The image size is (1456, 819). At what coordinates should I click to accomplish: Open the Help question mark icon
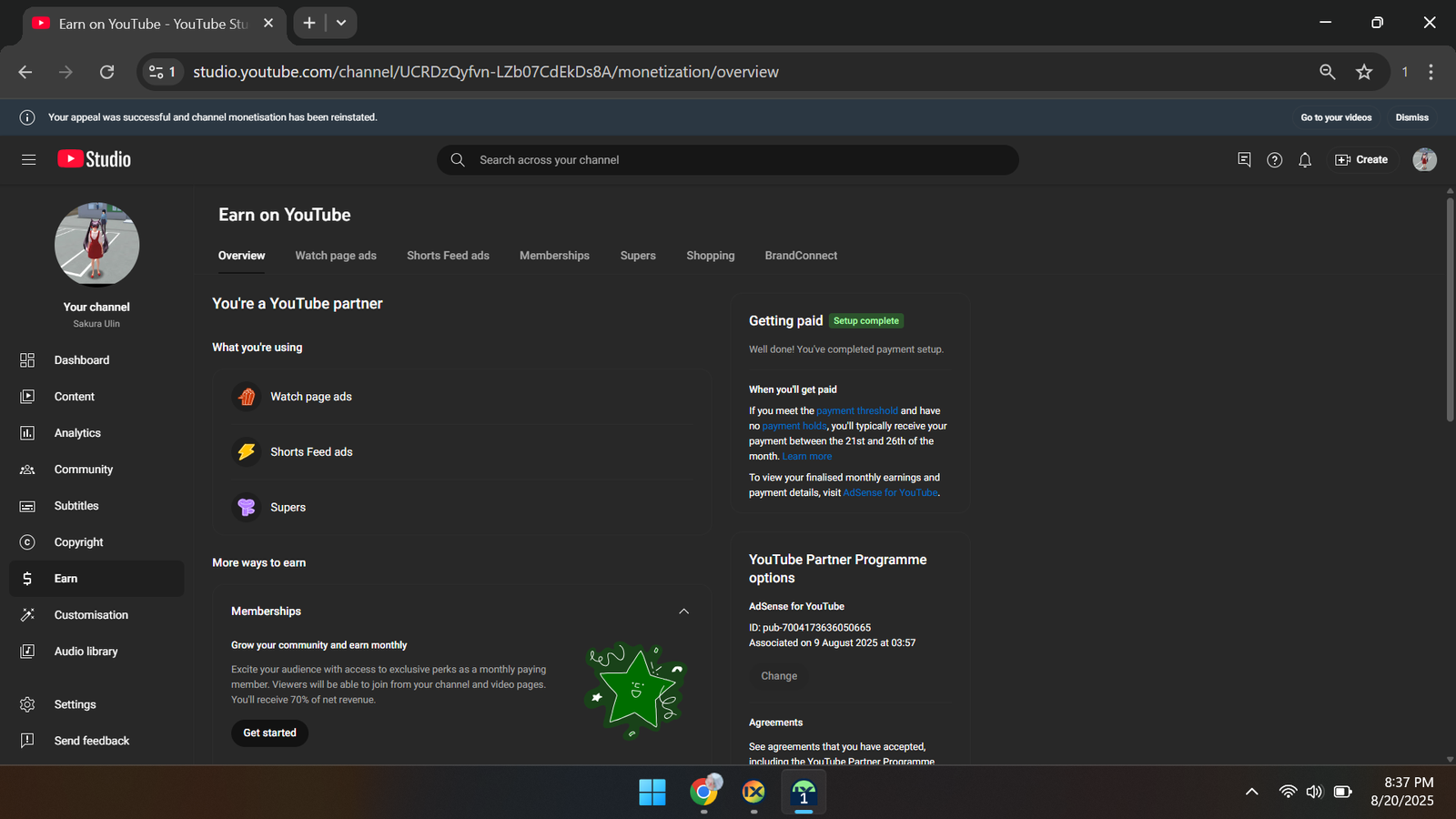[x=1275, y=159]
